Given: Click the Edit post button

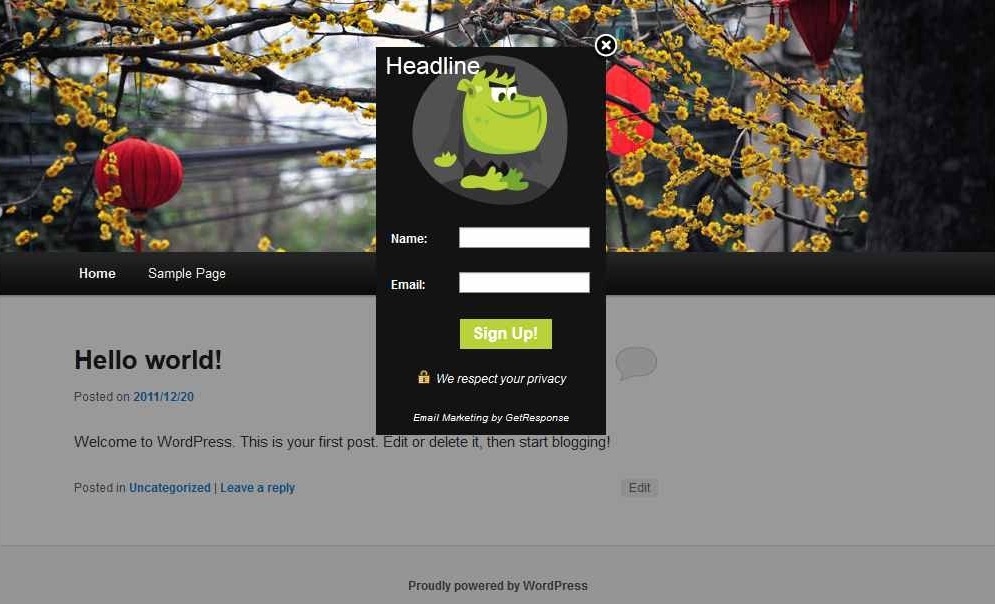Looking at the screenshot, I should [639, 488].
